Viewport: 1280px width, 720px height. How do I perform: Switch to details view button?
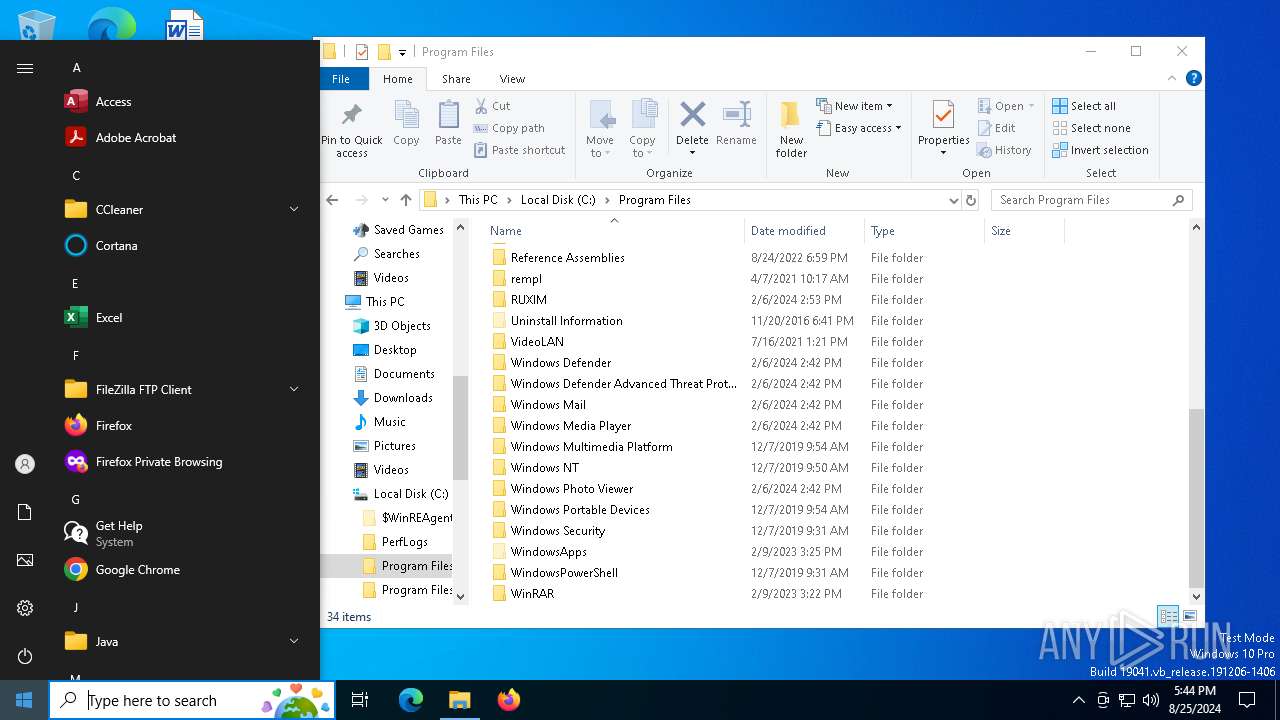[x=1168, y=616]
